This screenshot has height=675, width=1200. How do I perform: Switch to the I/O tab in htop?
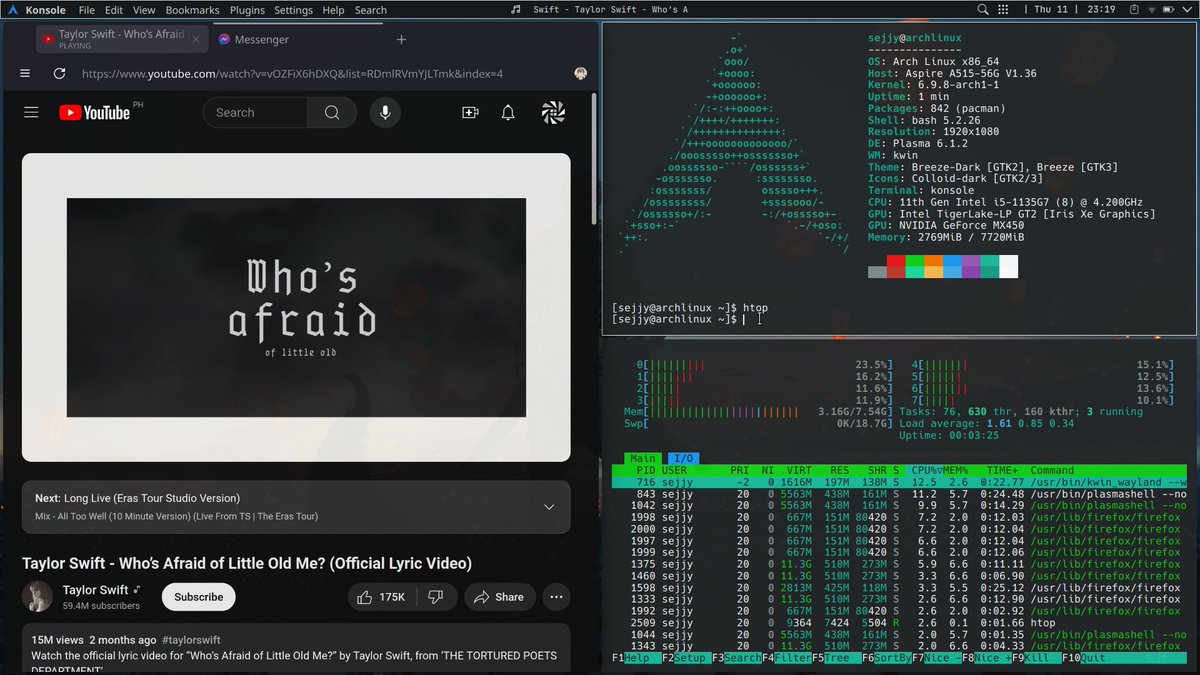click(681, 458)
